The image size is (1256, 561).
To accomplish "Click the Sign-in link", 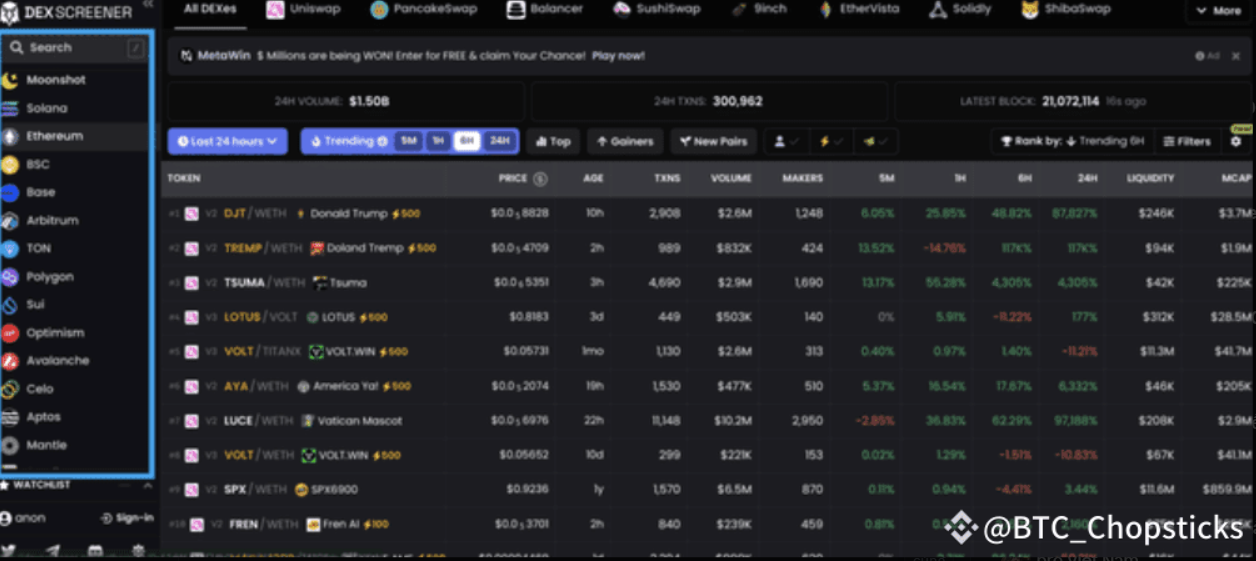I will (x=127, y=518).
